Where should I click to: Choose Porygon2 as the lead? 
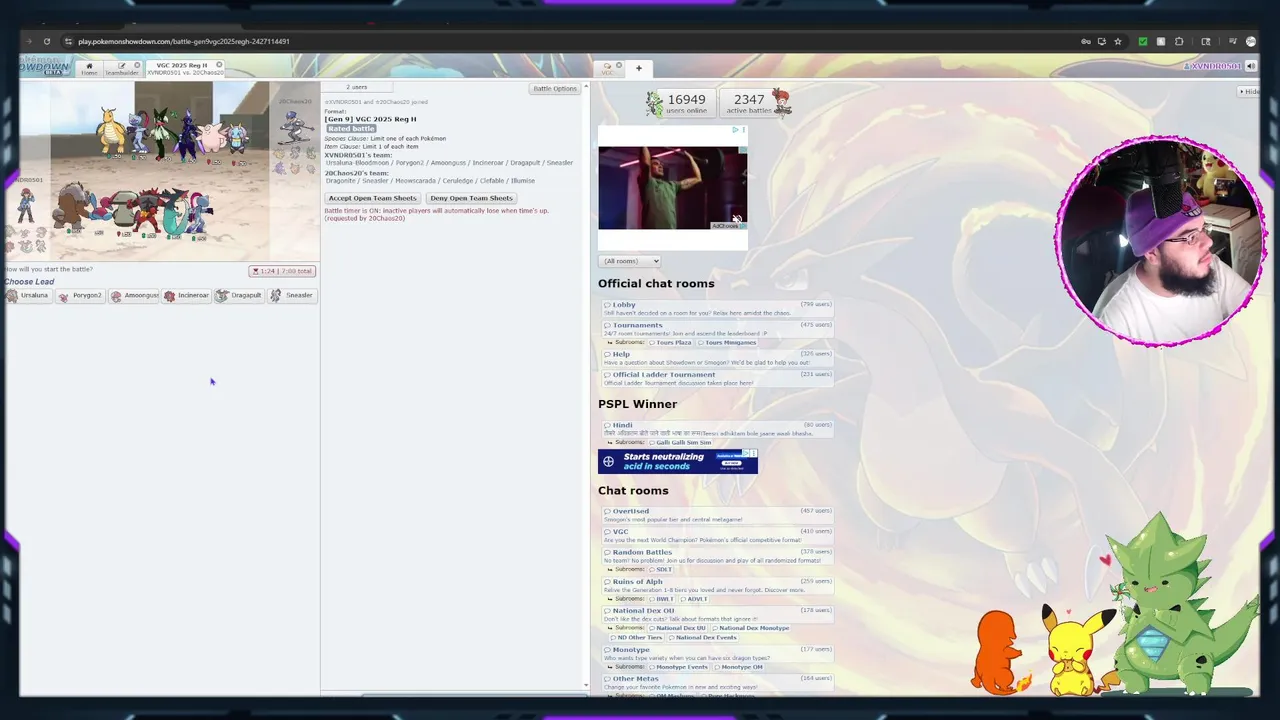[x=80, y=296]
